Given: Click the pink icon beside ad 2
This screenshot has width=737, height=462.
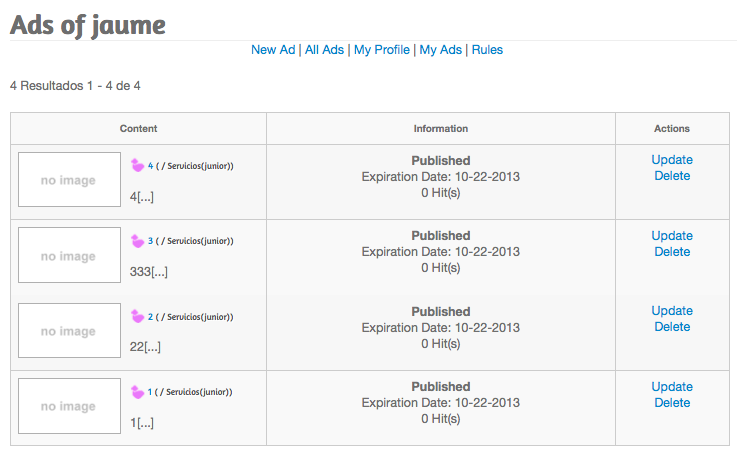Looking at the screenshot, I should [137, 316].
